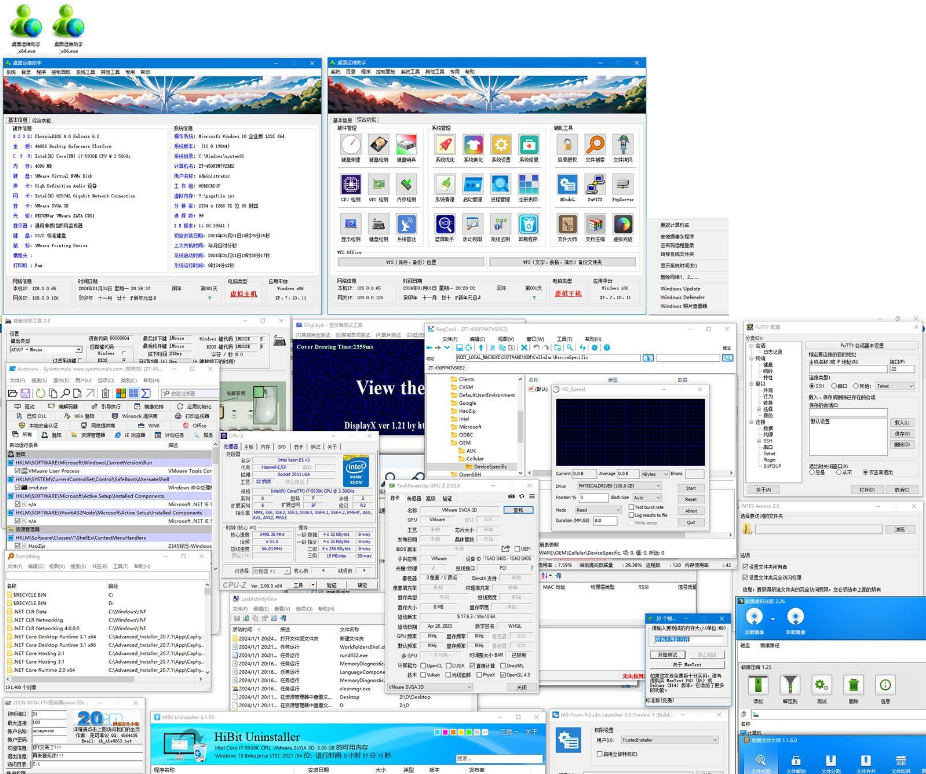Open the 注册表格 tool icon
Viewport: 926px width, 774px height.
click(529, 186)
